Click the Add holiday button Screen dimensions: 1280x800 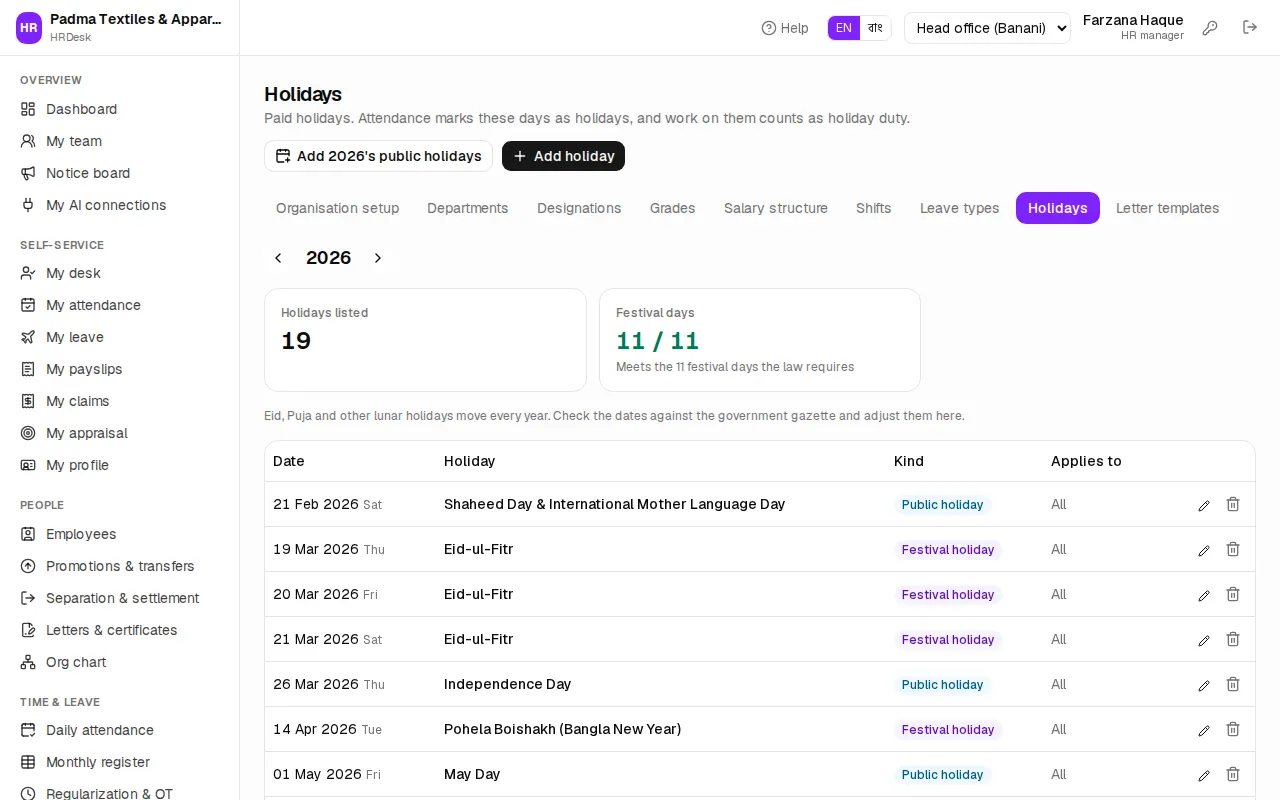tap(564, 156)
